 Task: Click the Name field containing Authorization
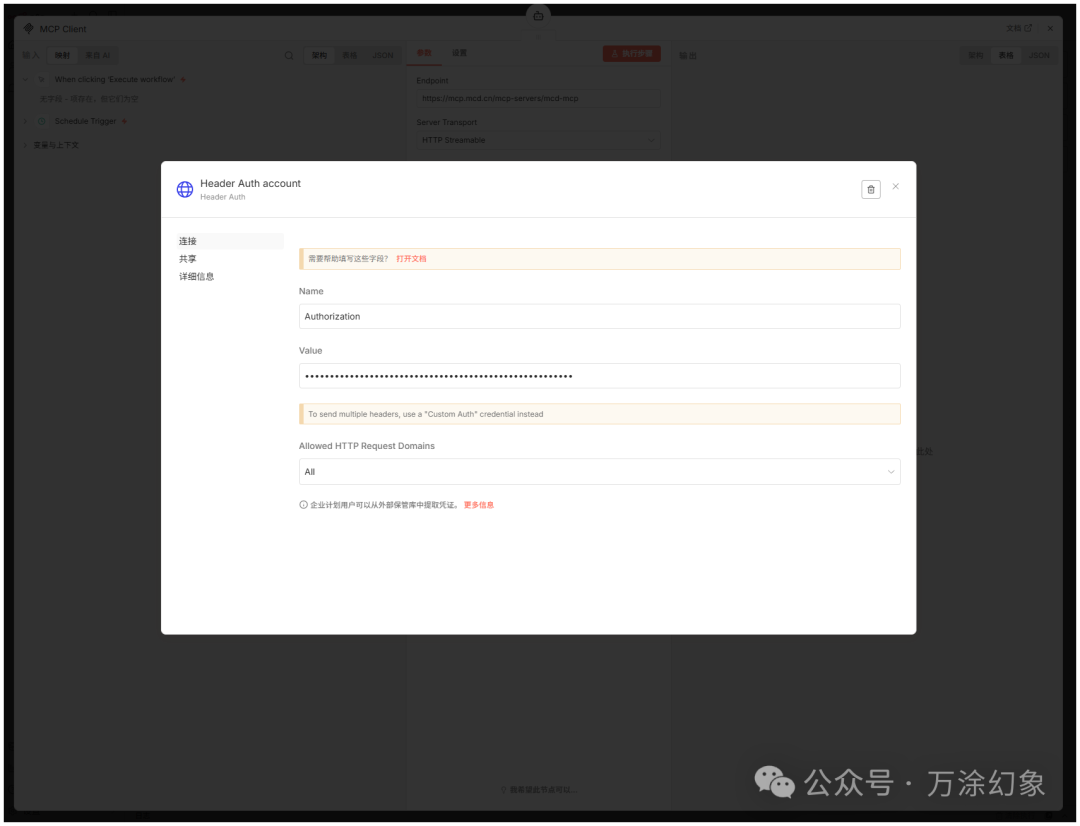[598, 316]
